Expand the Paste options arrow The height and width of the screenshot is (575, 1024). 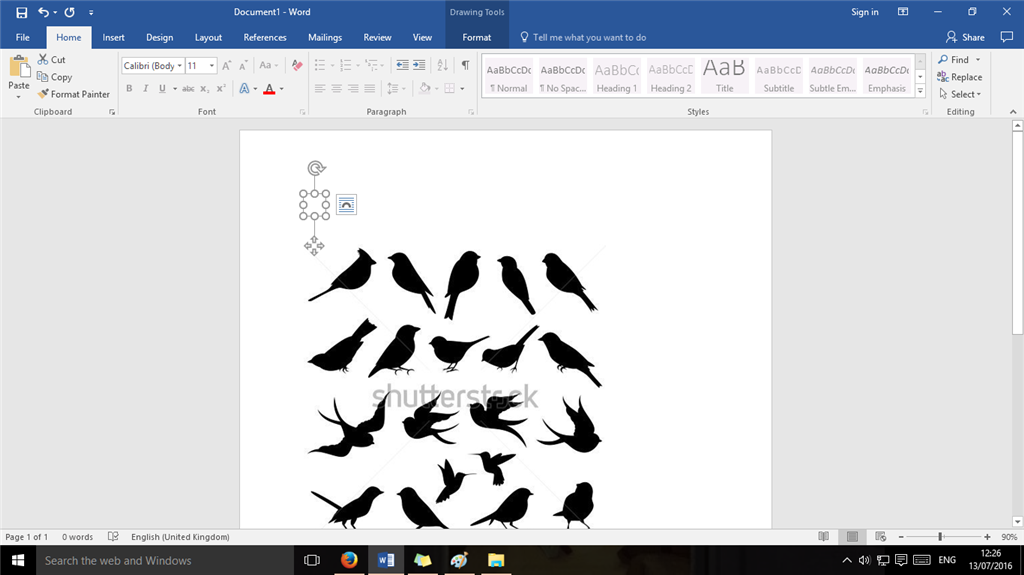(18, 96)
